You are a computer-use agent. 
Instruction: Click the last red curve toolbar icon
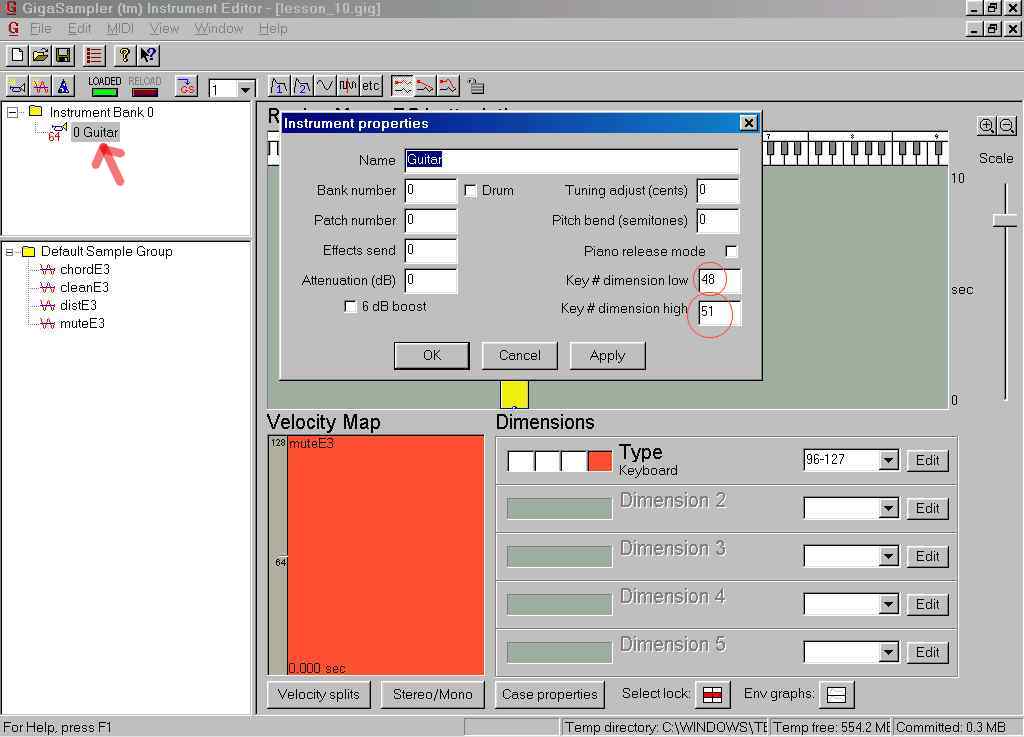[x=448, y=86]
